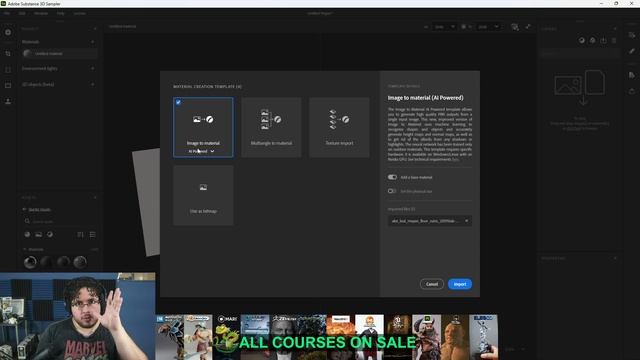The image size is (640, 360).
Task: Switch assets to list view icon
Action: pyautogui.click(x=93, y=235)
